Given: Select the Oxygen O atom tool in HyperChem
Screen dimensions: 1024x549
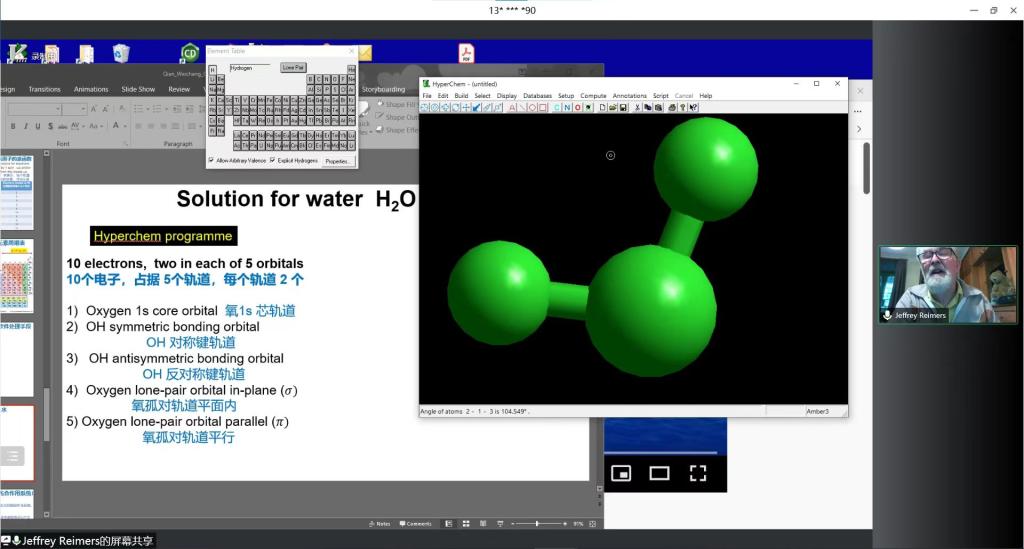Looking at the screenshot, I should (x=577, y=107).
